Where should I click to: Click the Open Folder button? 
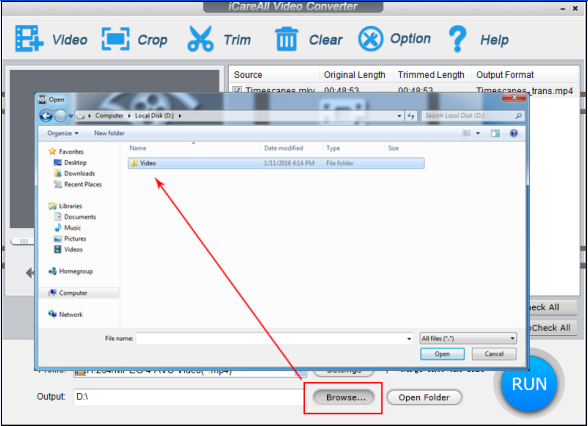tap(424, 398)
